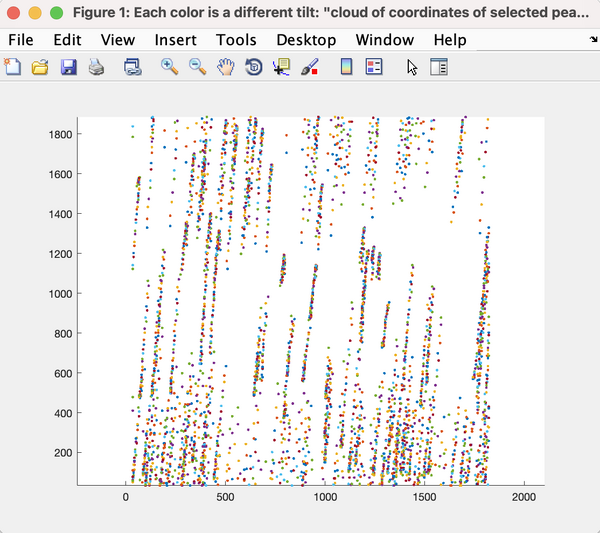Print figure using the printer icon
The width and height of the screenshot is (600, 533).
96,67
